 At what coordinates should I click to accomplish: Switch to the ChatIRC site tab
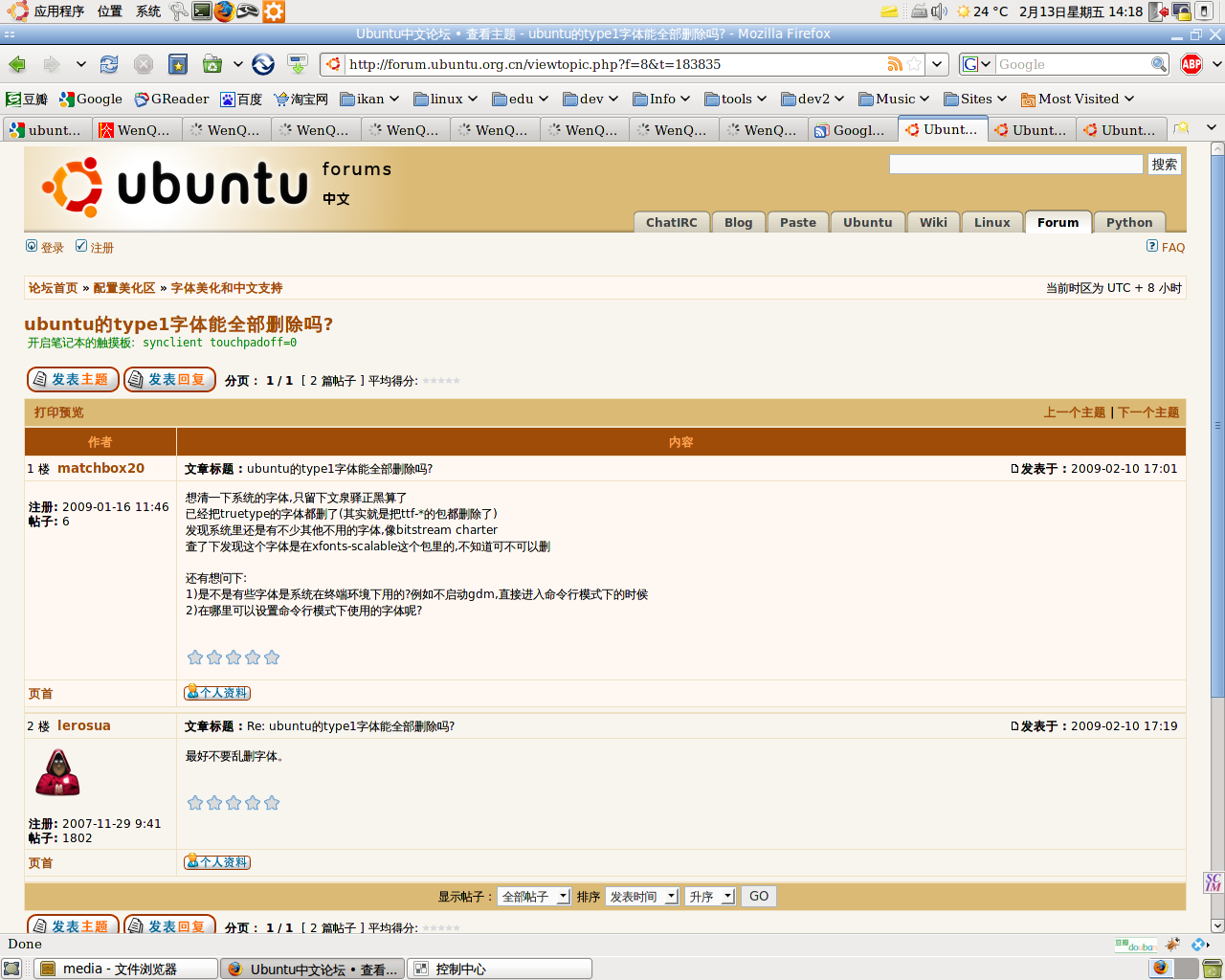pyautogui.click(x=672, y=222)
